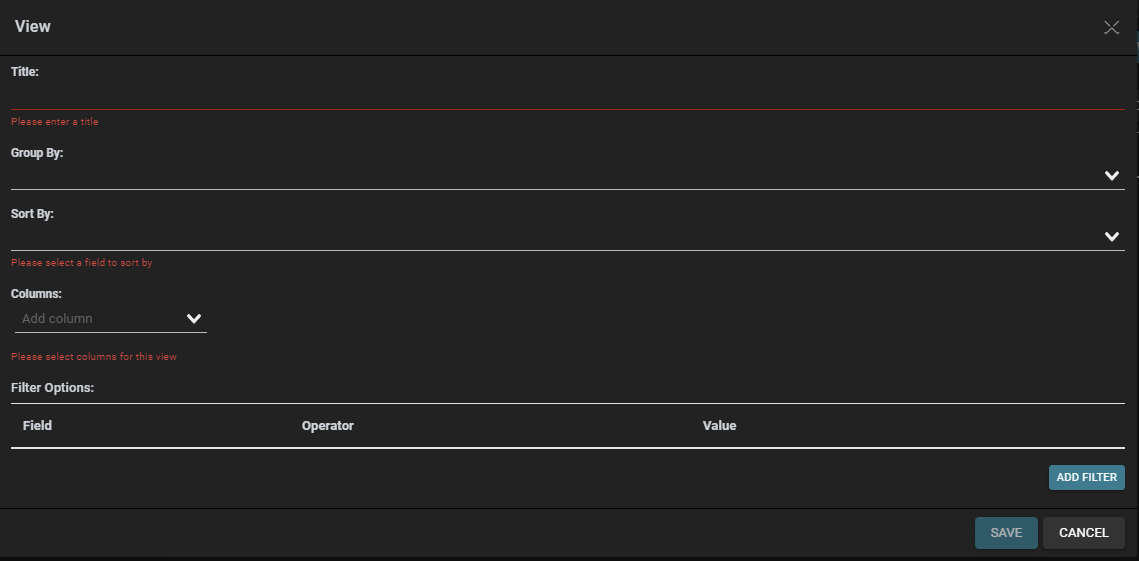Image resolution: width=1139 pixels, height=561 pixels.
Task: Click the chevron next to Add column
Action: click(x=193, y=318)
